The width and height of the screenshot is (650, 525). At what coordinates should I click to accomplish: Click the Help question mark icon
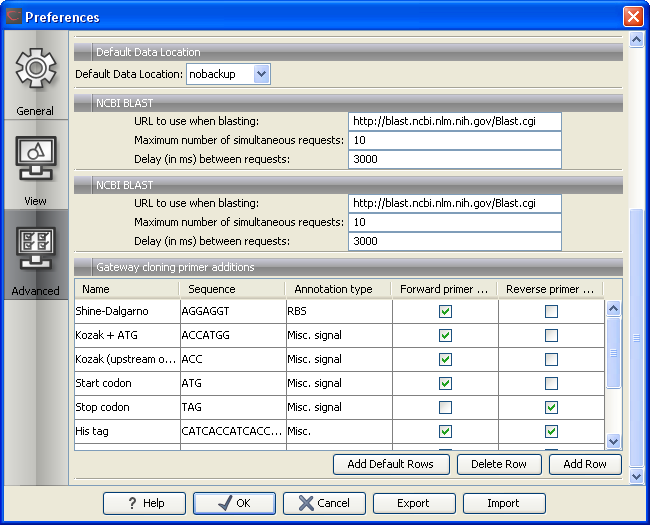click(x=132, y=503)
